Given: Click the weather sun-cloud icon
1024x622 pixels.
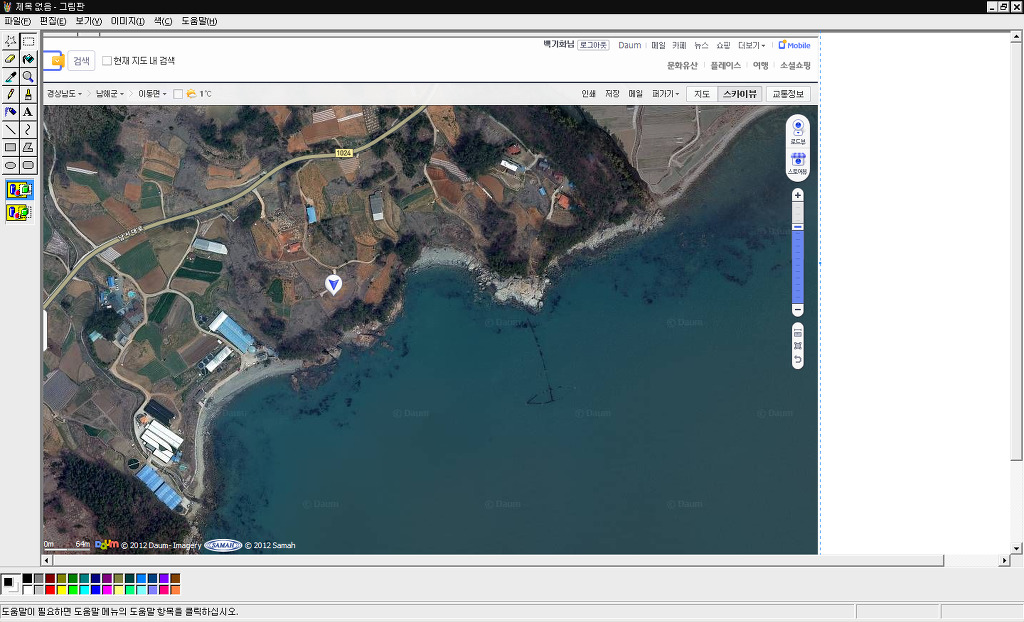Looking at the screenshot, I should point(191,93).
